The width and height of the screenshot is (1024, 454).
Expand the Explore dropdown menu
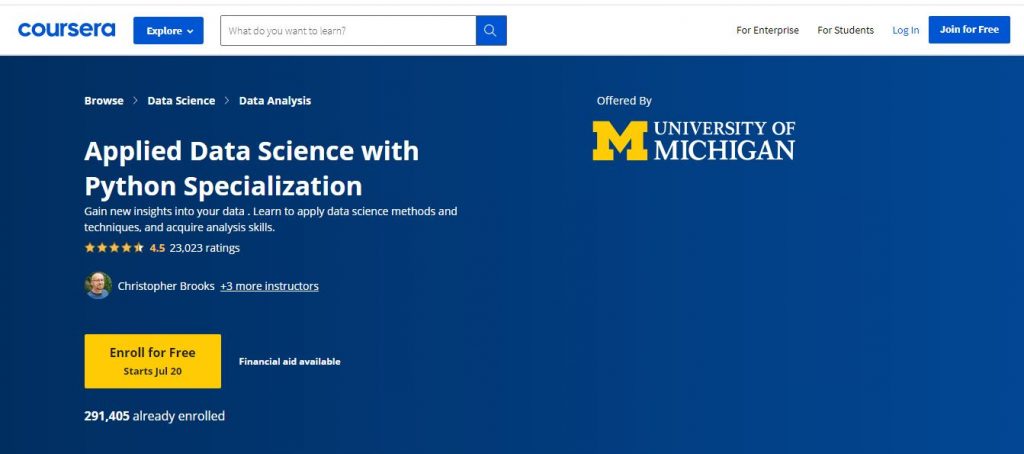click(x=168, y=31)
